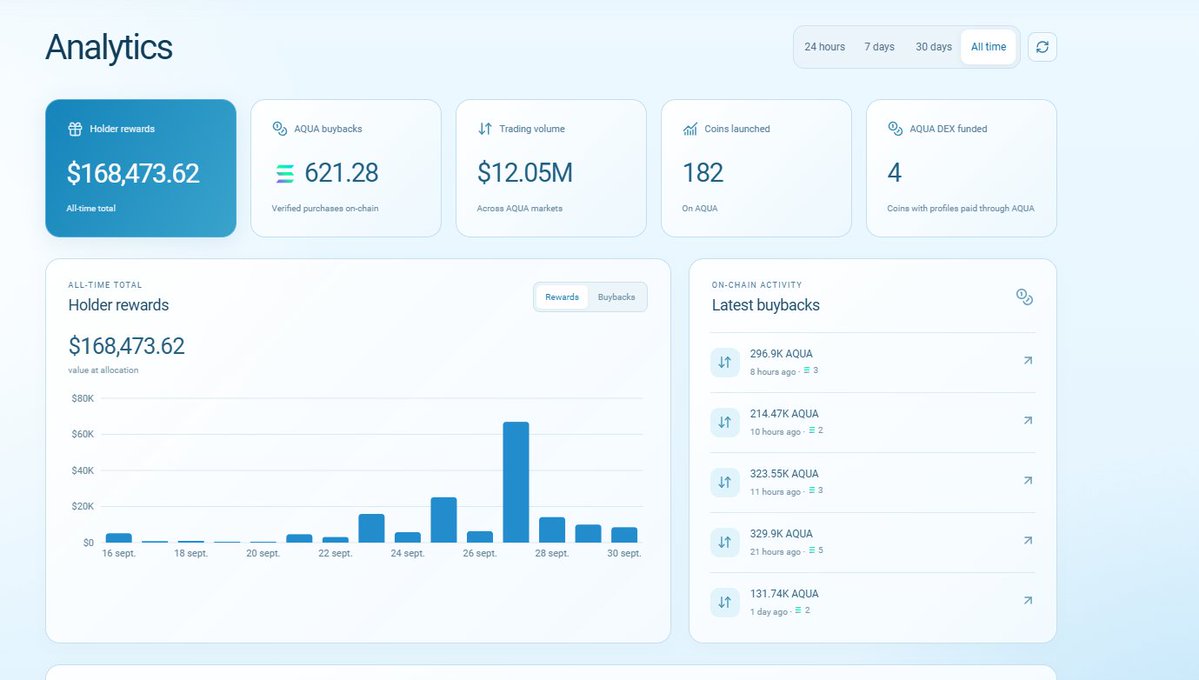Click swap icon for 214.47K AQUA buyback
Image resolution: width=1199 pixels, height=680 pixels.
[725, 422]
